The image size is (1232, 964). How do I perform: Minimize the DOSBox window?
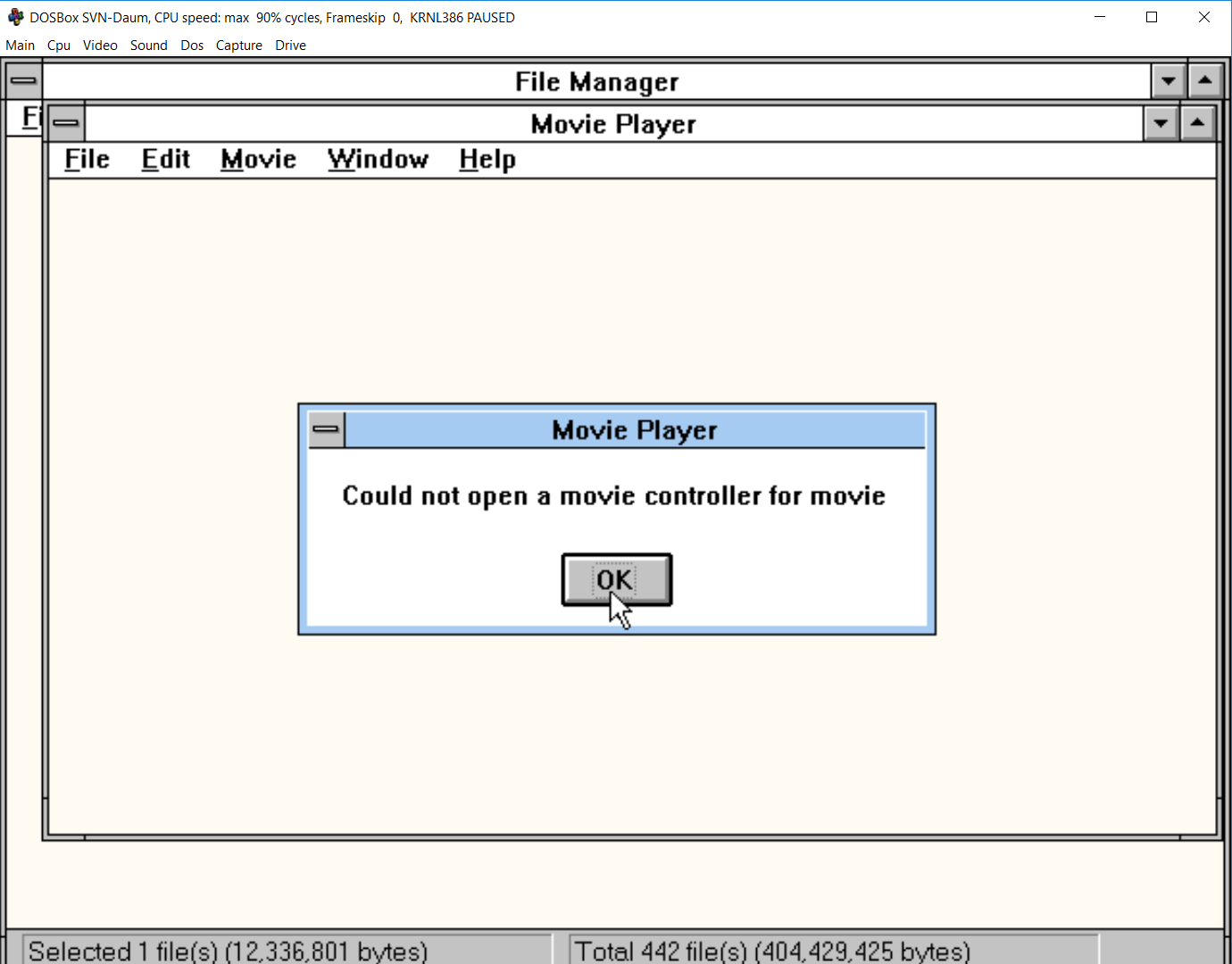[1100, 17]
